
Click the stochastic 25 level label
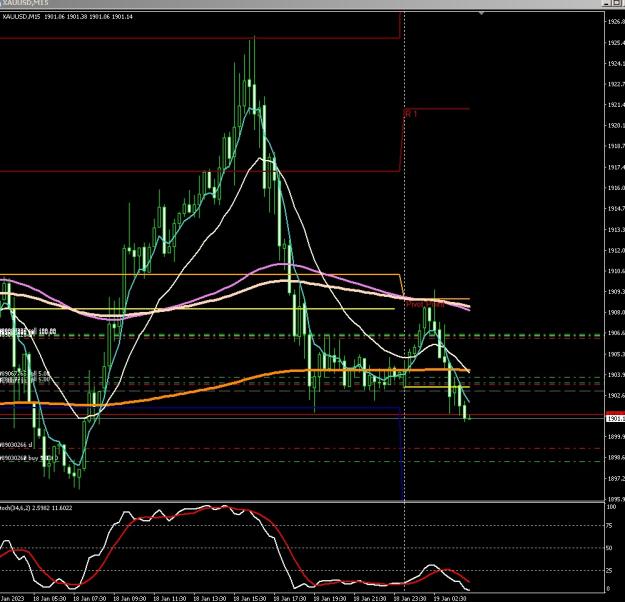coord(609,571)
